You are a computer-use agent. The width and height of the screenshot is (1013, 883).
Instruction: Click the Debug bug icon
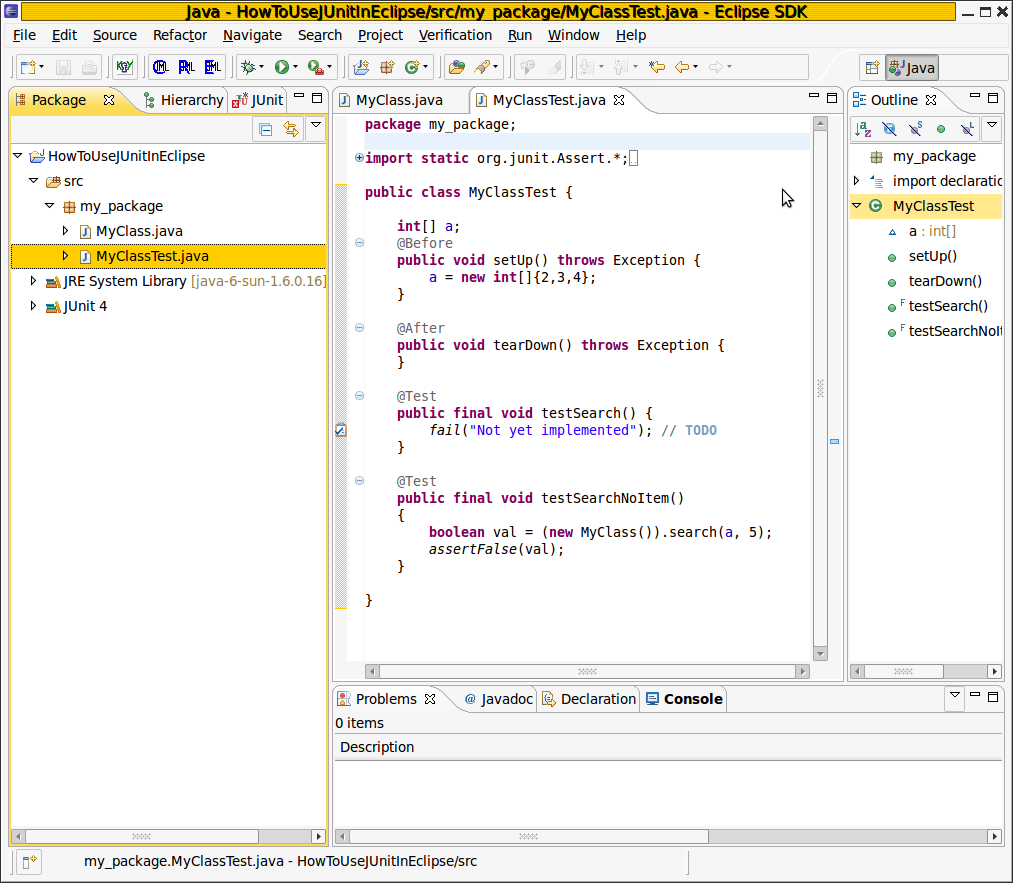tap(248, 67)
